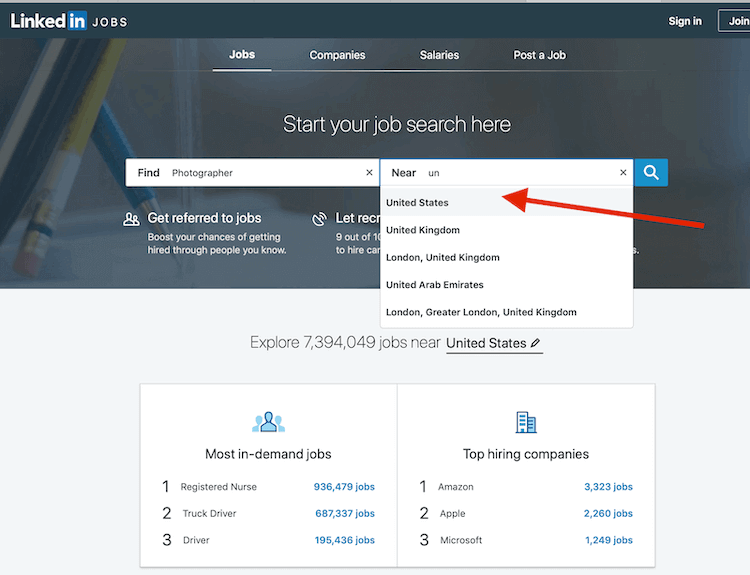The image size is (750, 575).
Task: Click into the Near location input field
Action: tap(520, 173)
